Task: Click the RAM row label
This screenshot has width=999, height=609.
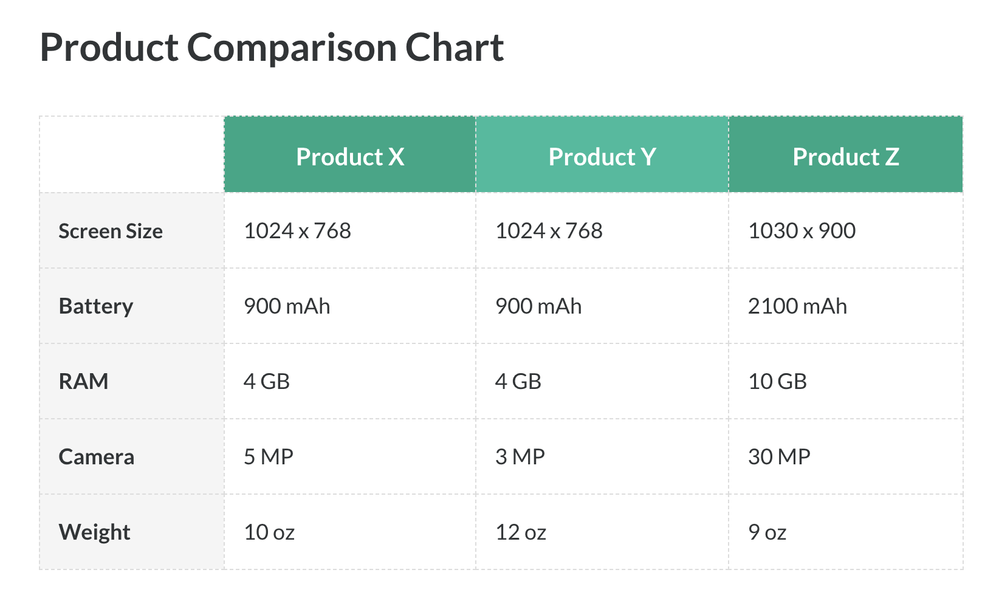Action: 84,382
